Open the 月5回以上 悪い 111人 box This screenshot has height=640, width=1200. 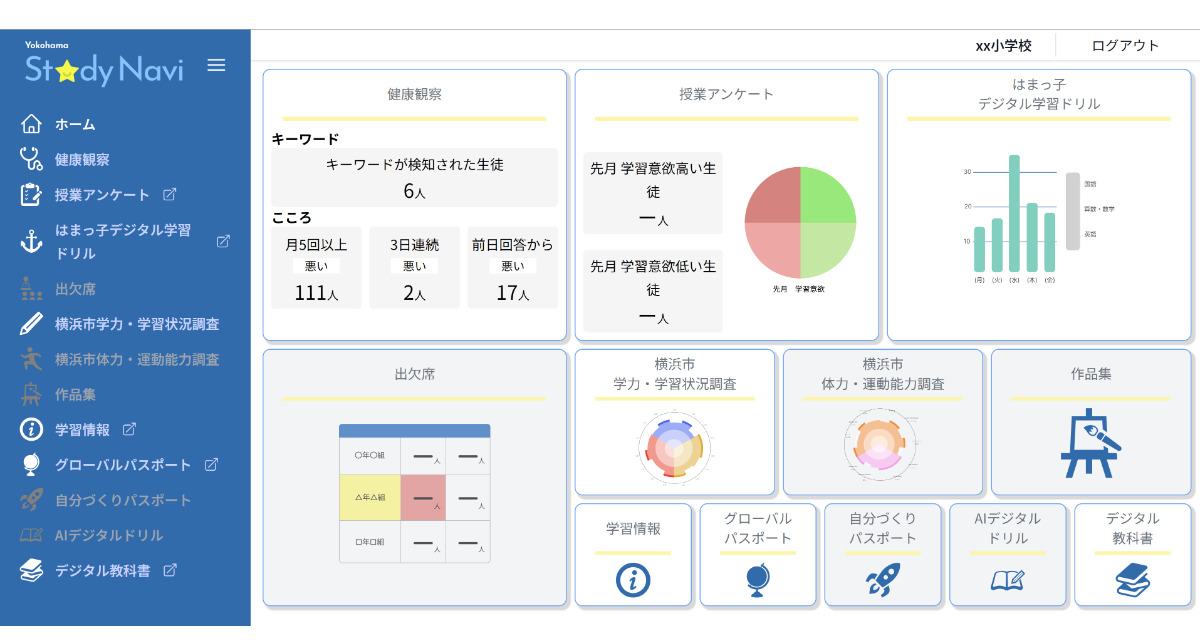(x=316, y=267)
